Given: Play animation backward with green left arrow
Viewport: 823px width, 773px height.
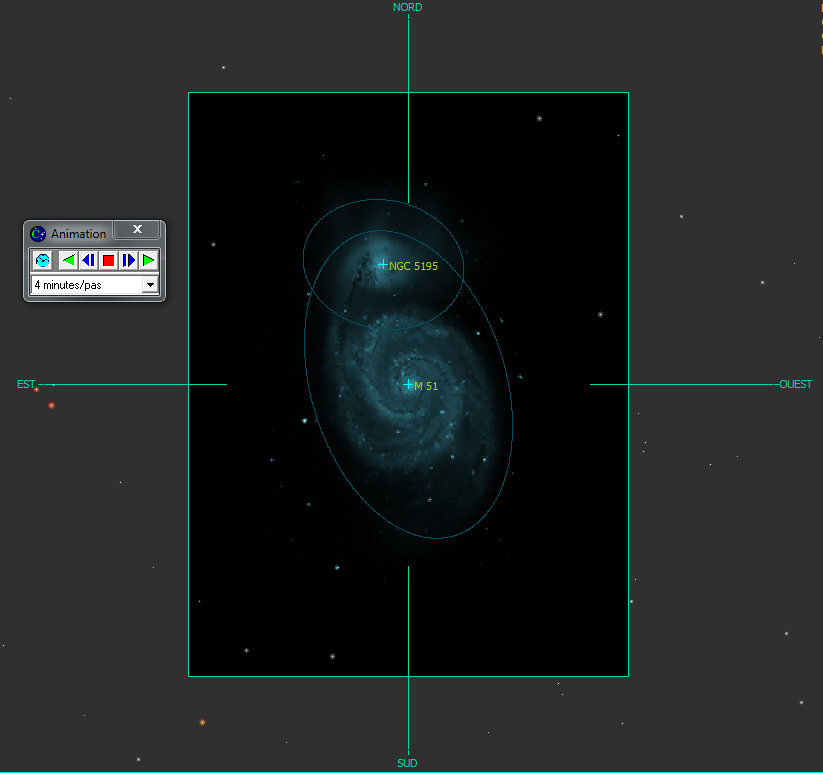Looking at the screenshot, I should [68, 261].
